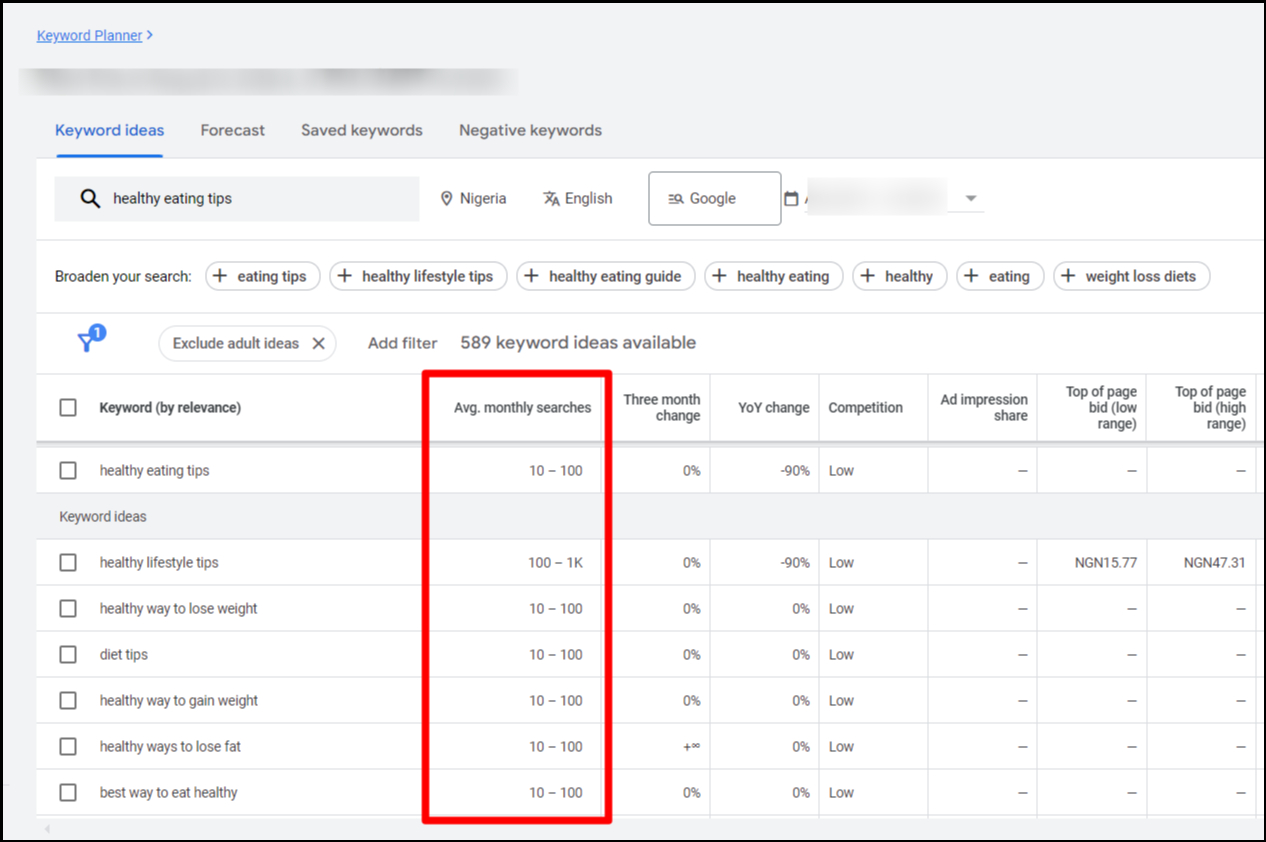Screen dimensions: 1266x842
Task: Click the 'Broaden your search:' label
Action: click(x=123, y=276)
